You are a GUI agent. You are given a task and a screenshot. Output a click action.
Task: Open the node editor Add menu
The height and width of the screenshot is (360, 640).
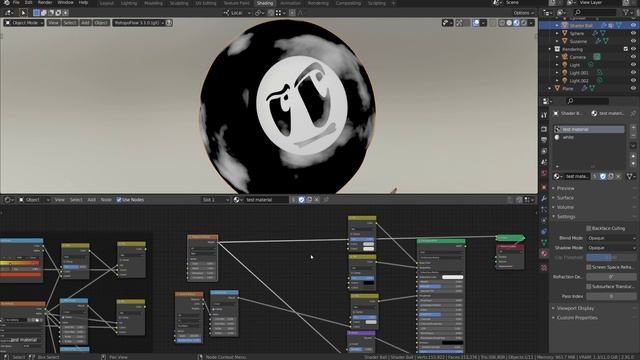click(91, 200)
